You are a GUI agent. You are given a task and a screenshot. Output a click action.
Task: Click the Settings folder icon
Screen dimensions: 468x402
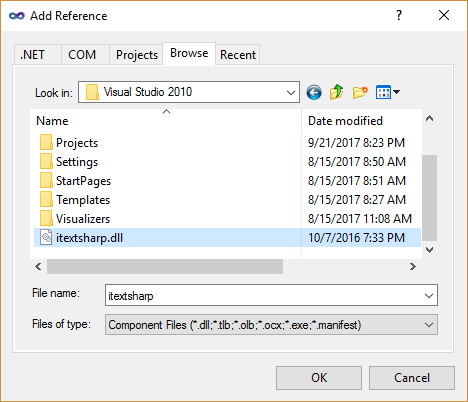pos(46,162)
